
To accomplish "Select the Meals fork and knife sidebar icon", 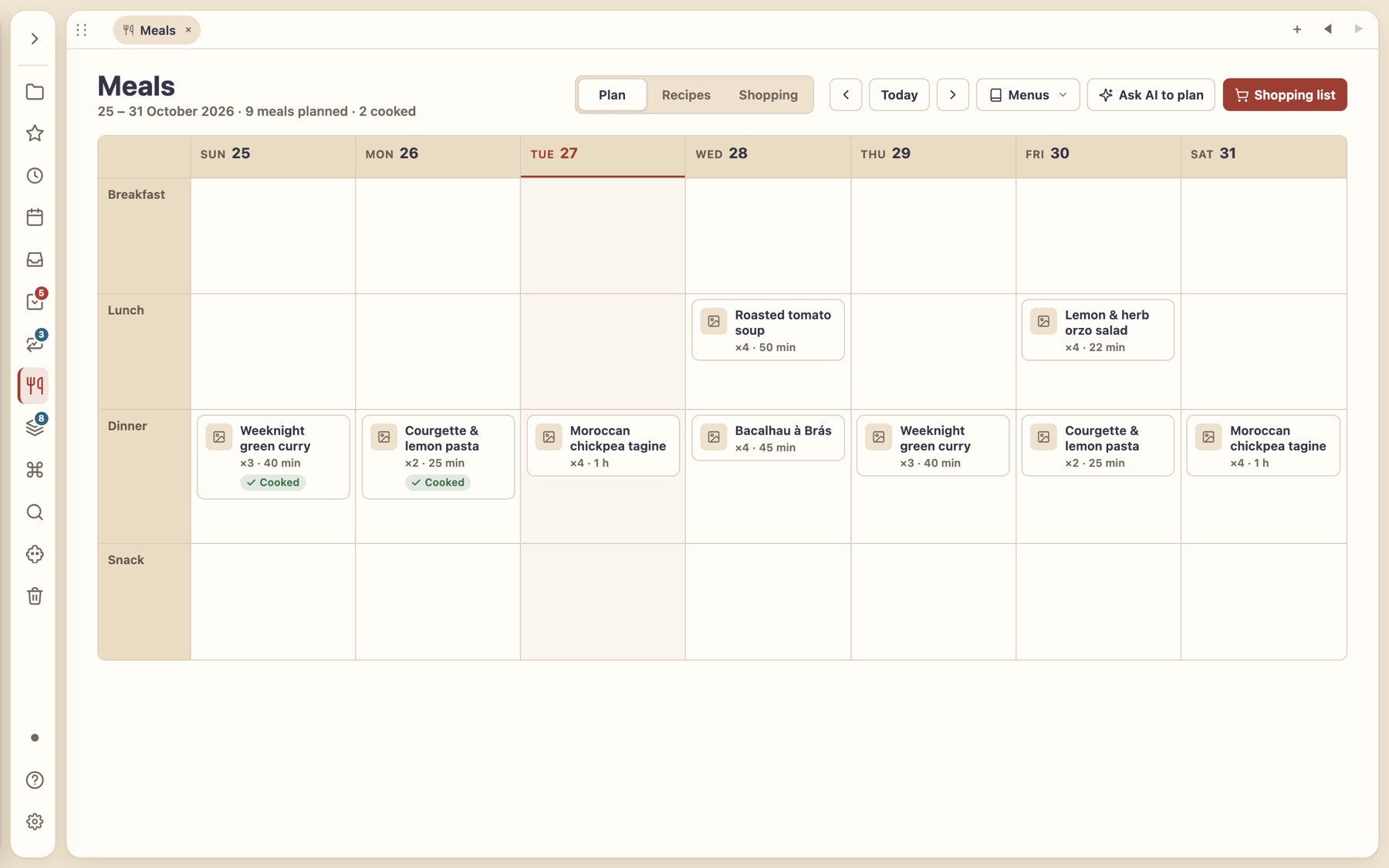I will [35, 386].
